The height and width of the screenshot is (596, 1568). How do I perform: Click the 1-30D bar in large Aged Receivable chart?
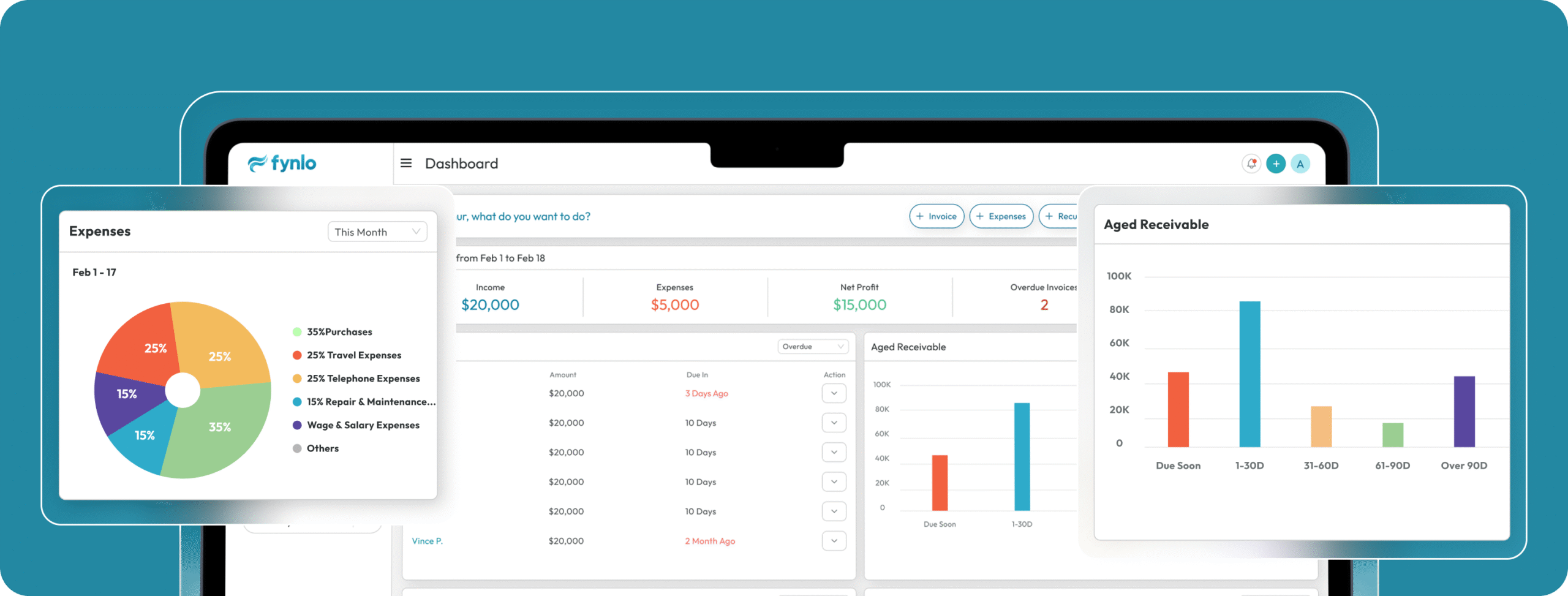pyautogui.click(x=1249, y=374)
